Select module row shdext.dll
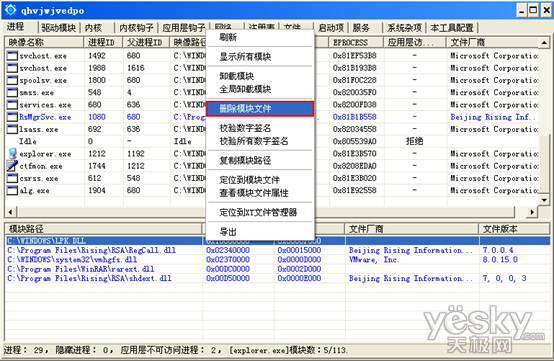This screenshot has width=554, height=361. [278, 278]
